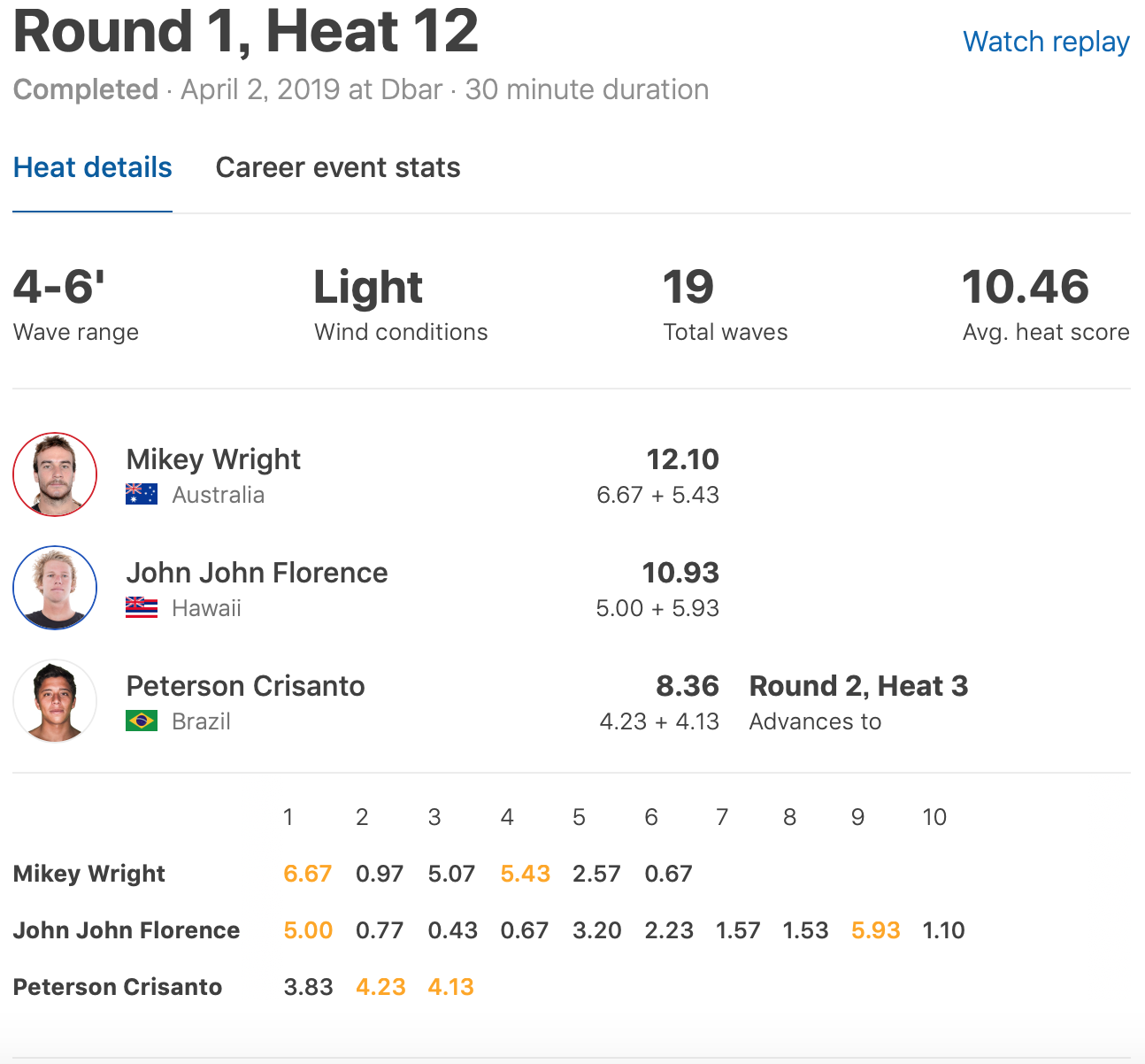This screenshot has height=1064, width=1145.
Task: Open the Career event stats tab
Action: click(x=337, y=167)
